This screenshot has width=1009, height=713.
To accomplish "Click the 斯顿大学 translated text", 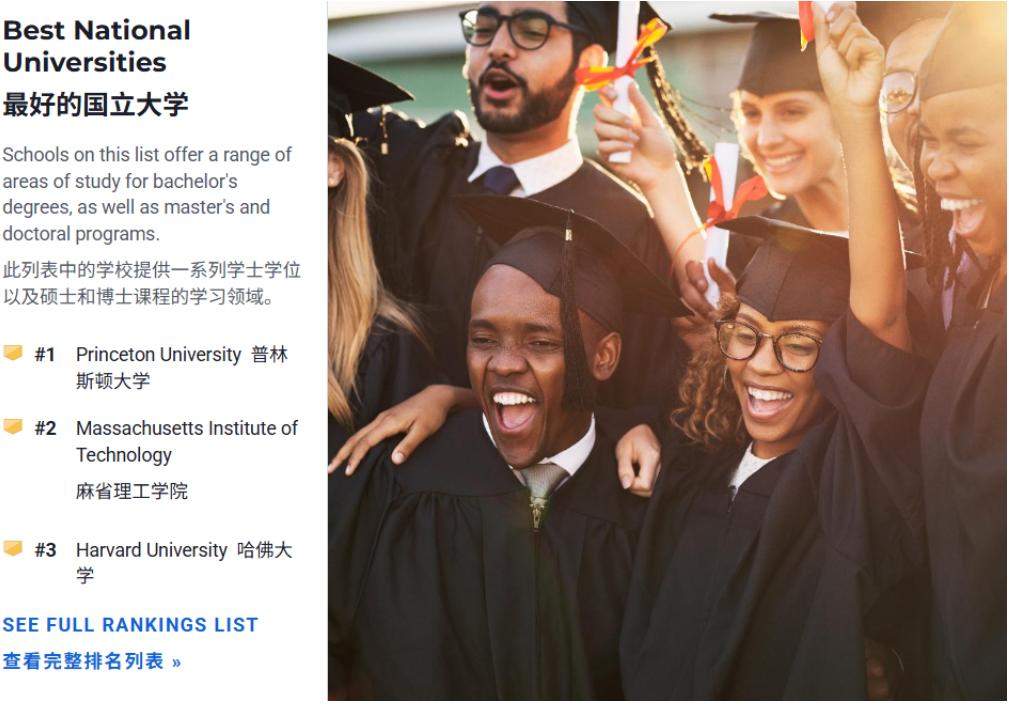I will (113, 380).
